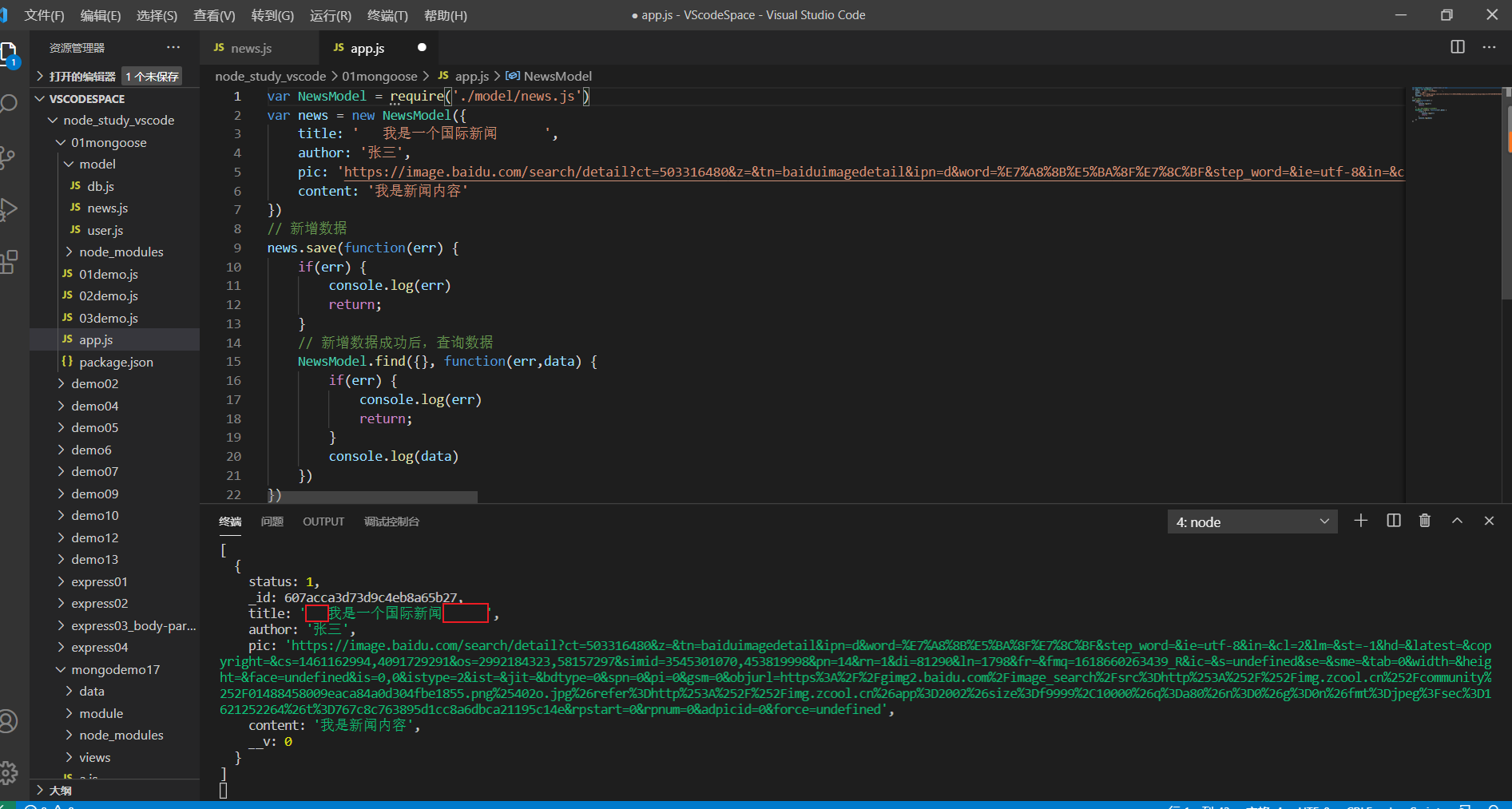Open the Accounts menu icon
The width and height of the screenshot is (1512, 809).
point(8,721)
